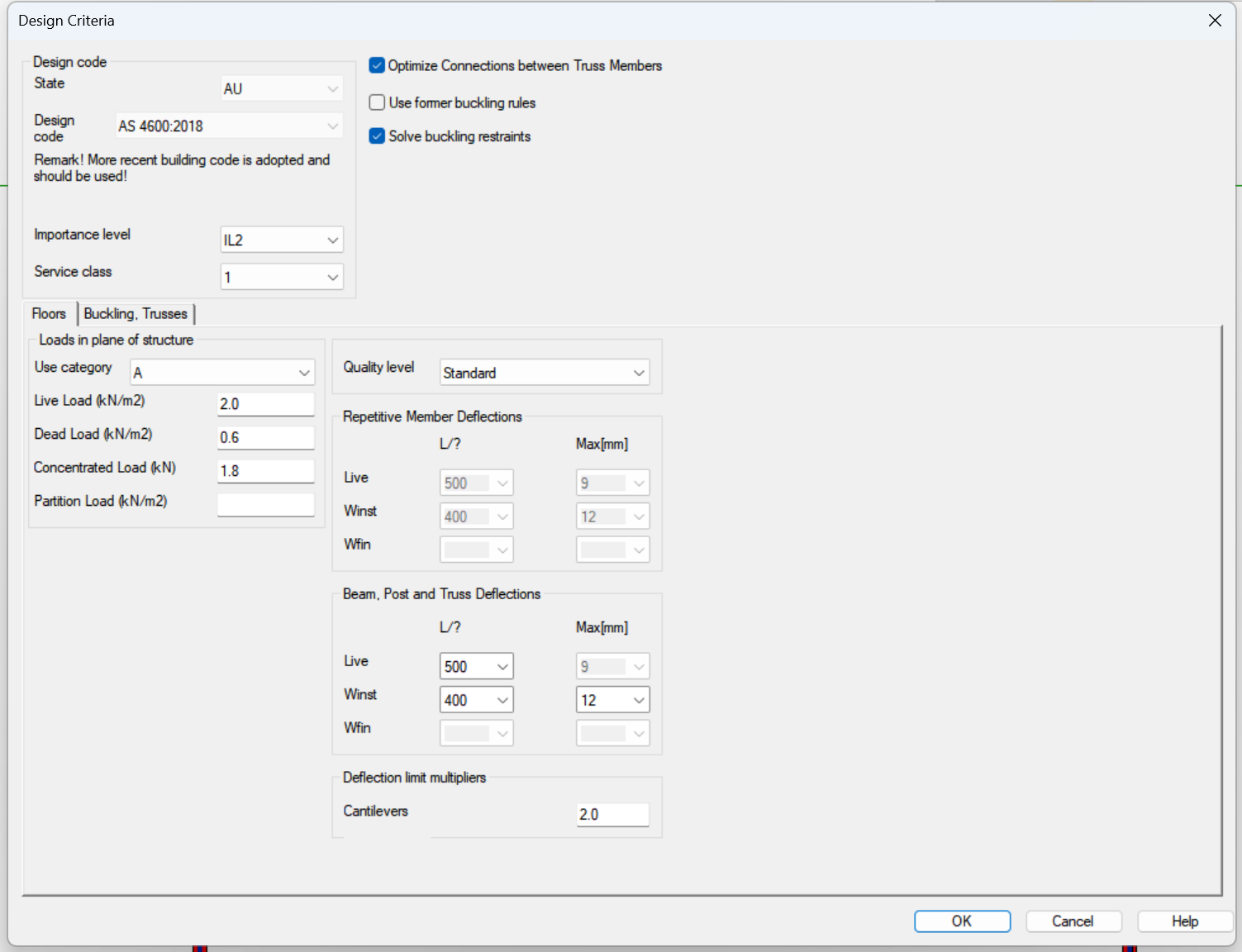Focus the Concentrated Load field

[x=265, y=471]
